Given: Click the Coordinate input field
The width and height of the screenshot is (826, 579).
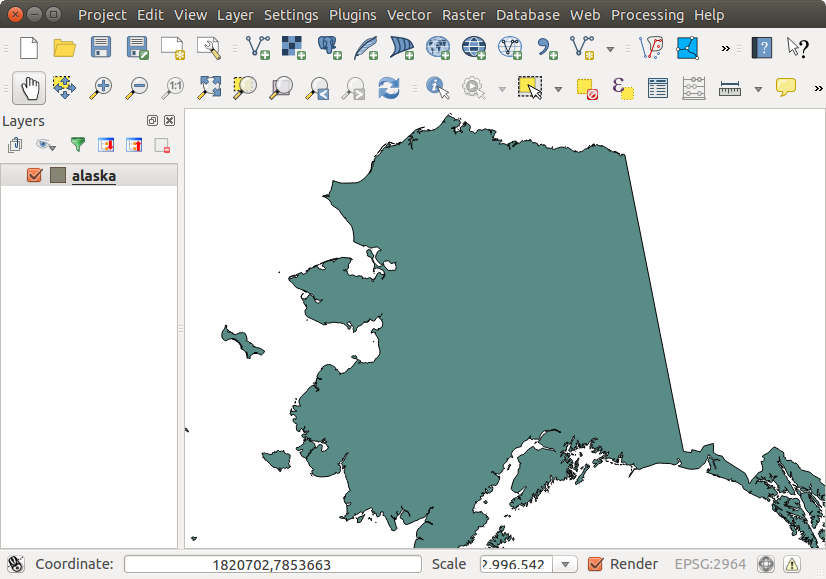Looking at the screenshot, I should [x=272, y=564].
